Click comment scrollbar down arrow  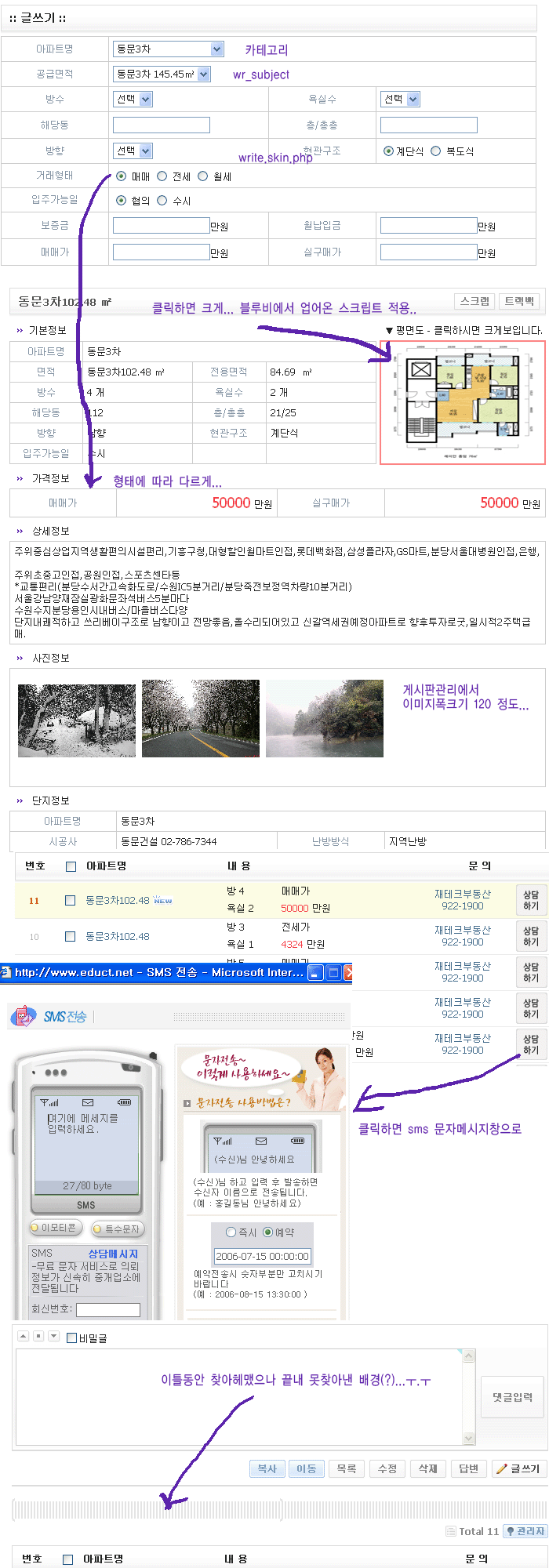tap(469, 1439)
